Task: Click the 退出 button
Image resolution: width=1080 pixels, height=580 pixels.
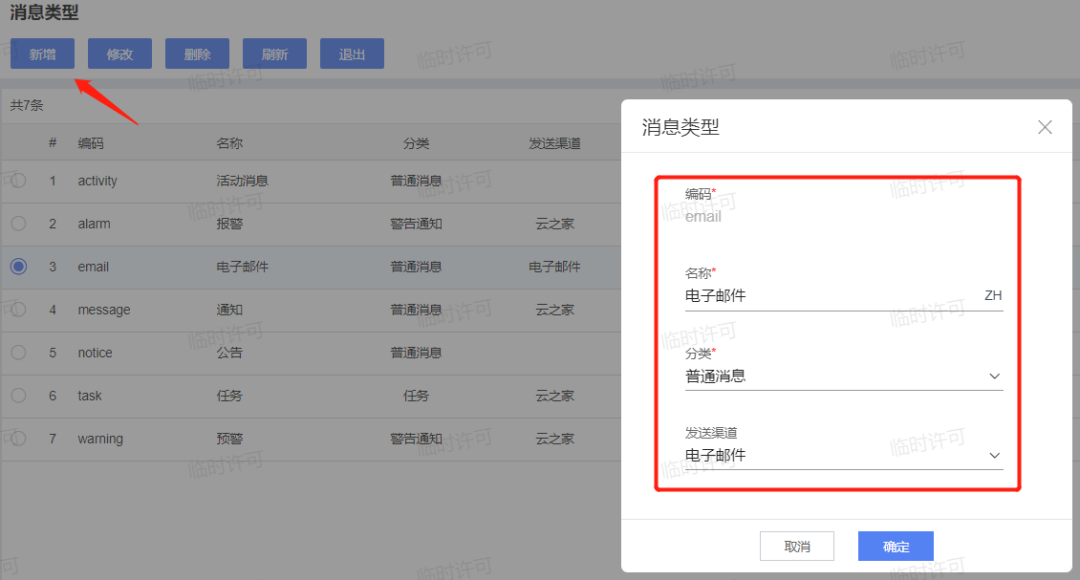Action: (x=352, y=54)
